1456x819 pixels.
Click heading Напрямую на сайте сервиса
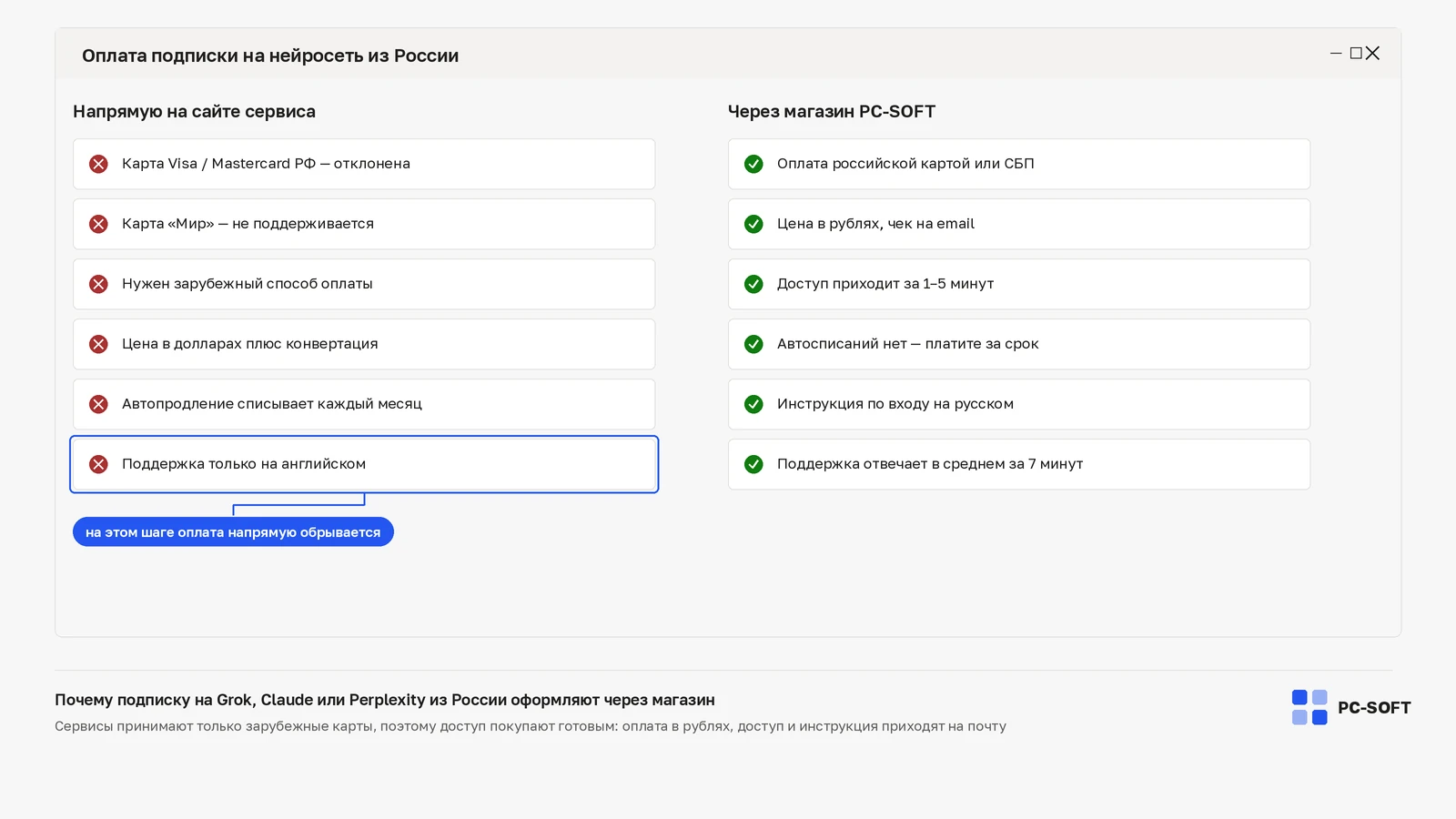pos(194,112)
